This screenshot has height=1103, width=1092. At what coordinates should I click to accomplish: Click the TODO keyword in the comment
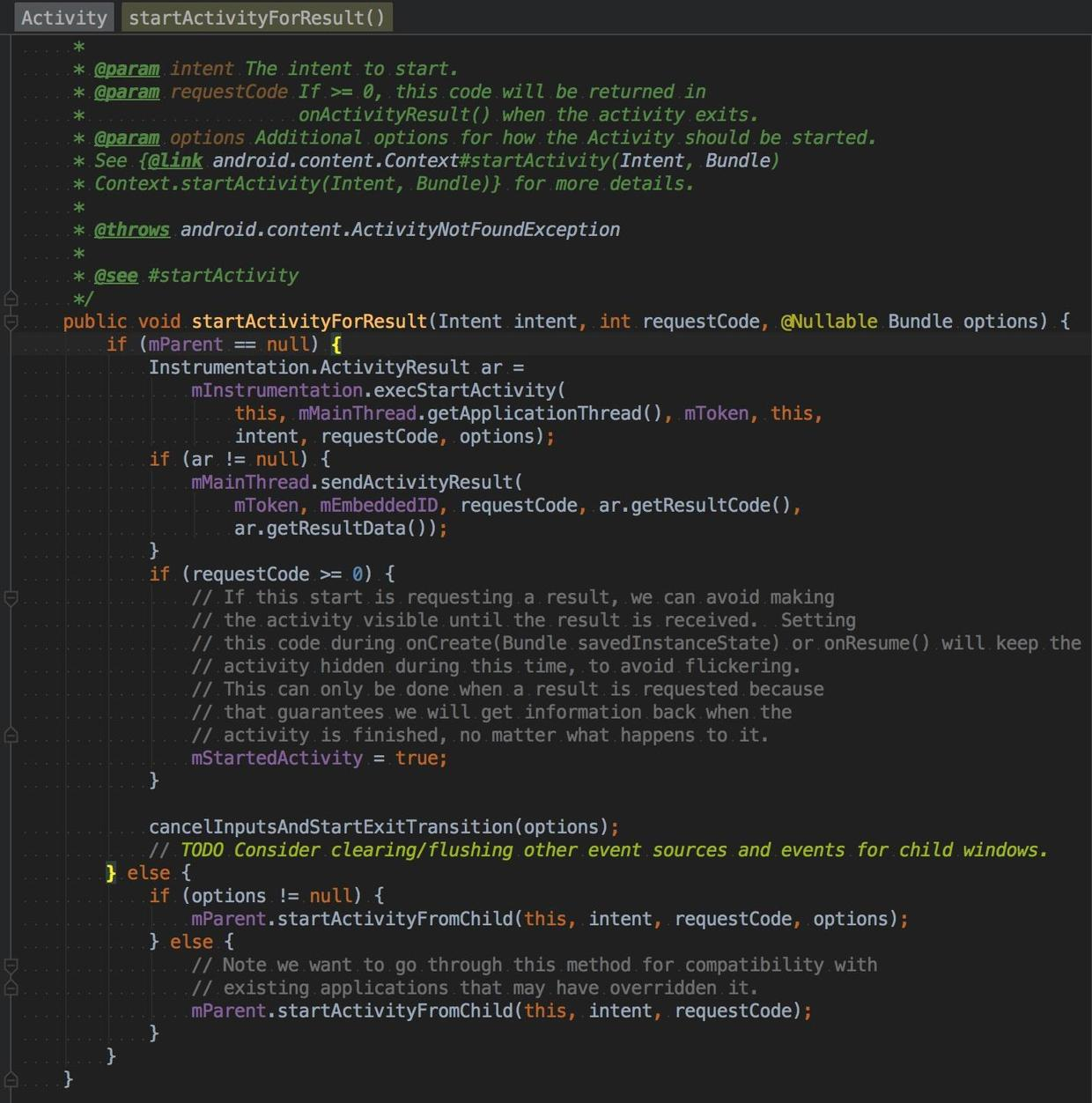tap(202, 849)
